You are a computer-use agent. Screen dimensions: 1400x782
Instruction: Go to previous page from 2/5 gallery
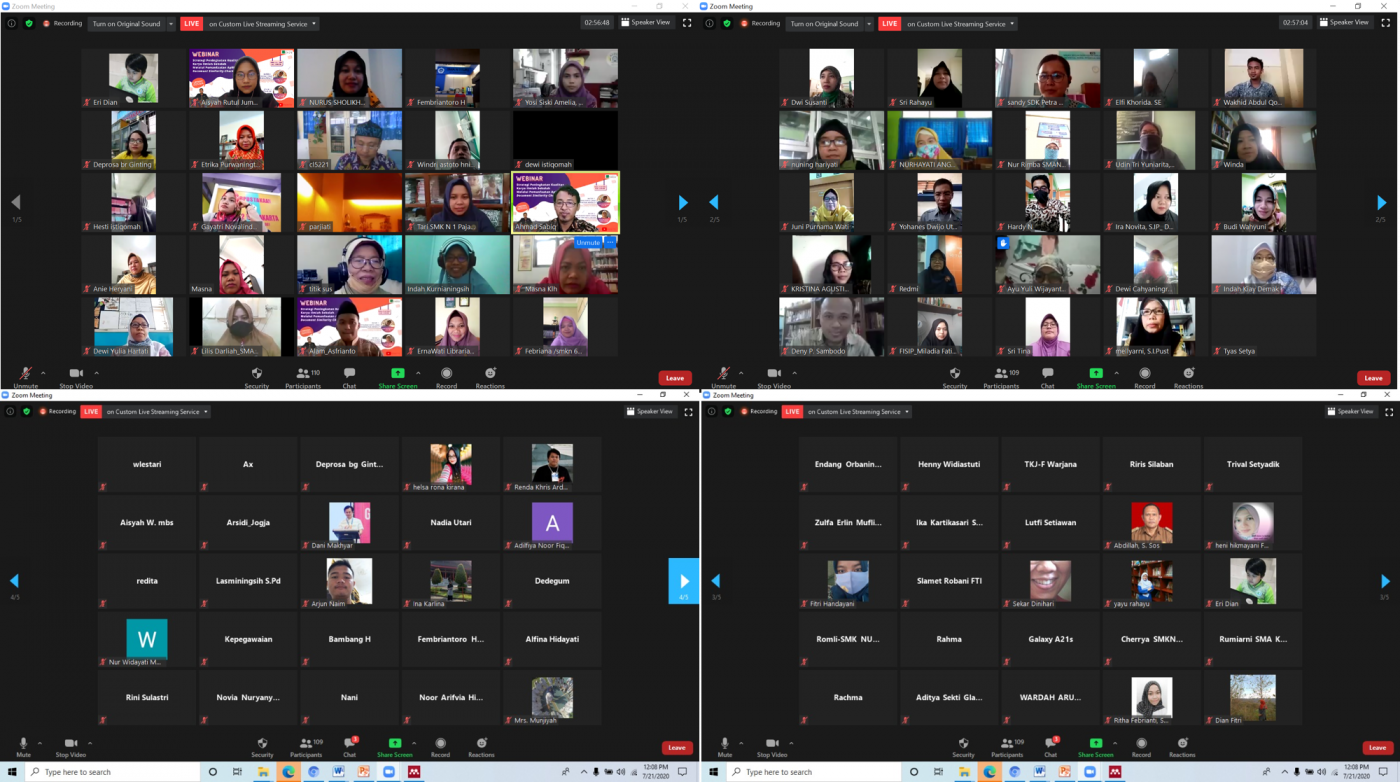tap(714, 202)
